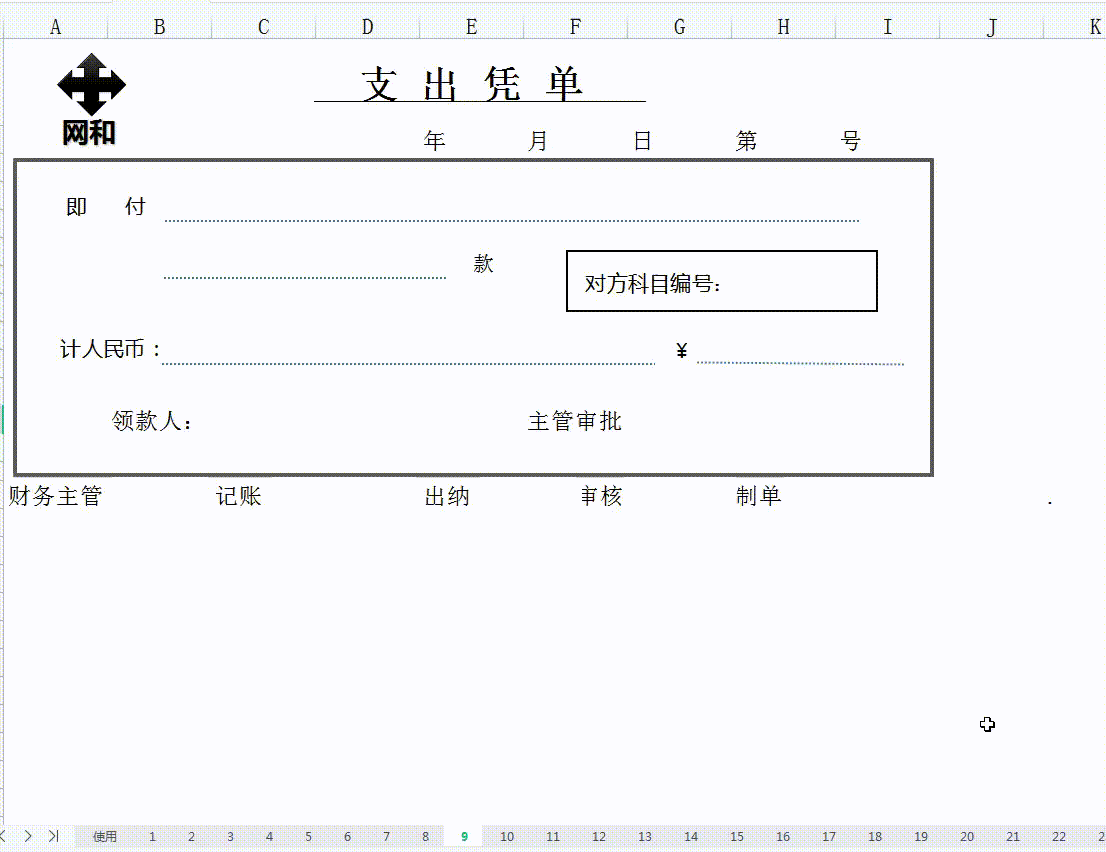Click the 支出凭单 title cell
1106x852 pixels.
pyautogui.click(x=481, y=85)
